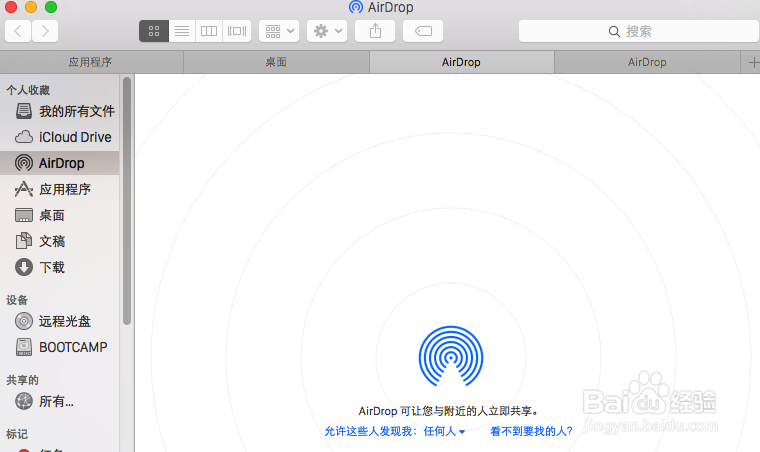Click the BOOTCAMP drive icon

coord(24,347)
